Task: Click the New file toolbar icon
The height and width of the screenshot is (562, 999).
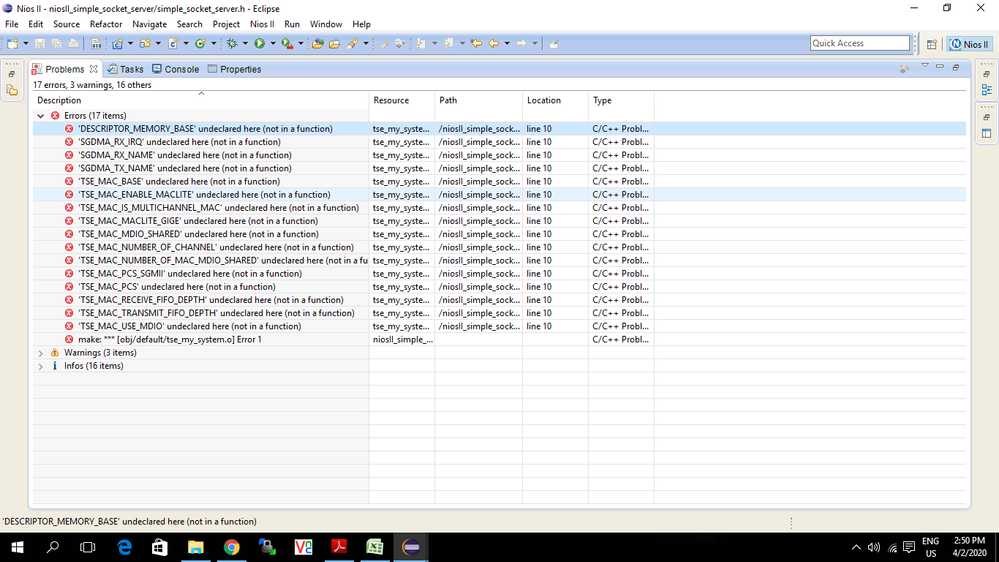Action: click(x=12, y=43)
